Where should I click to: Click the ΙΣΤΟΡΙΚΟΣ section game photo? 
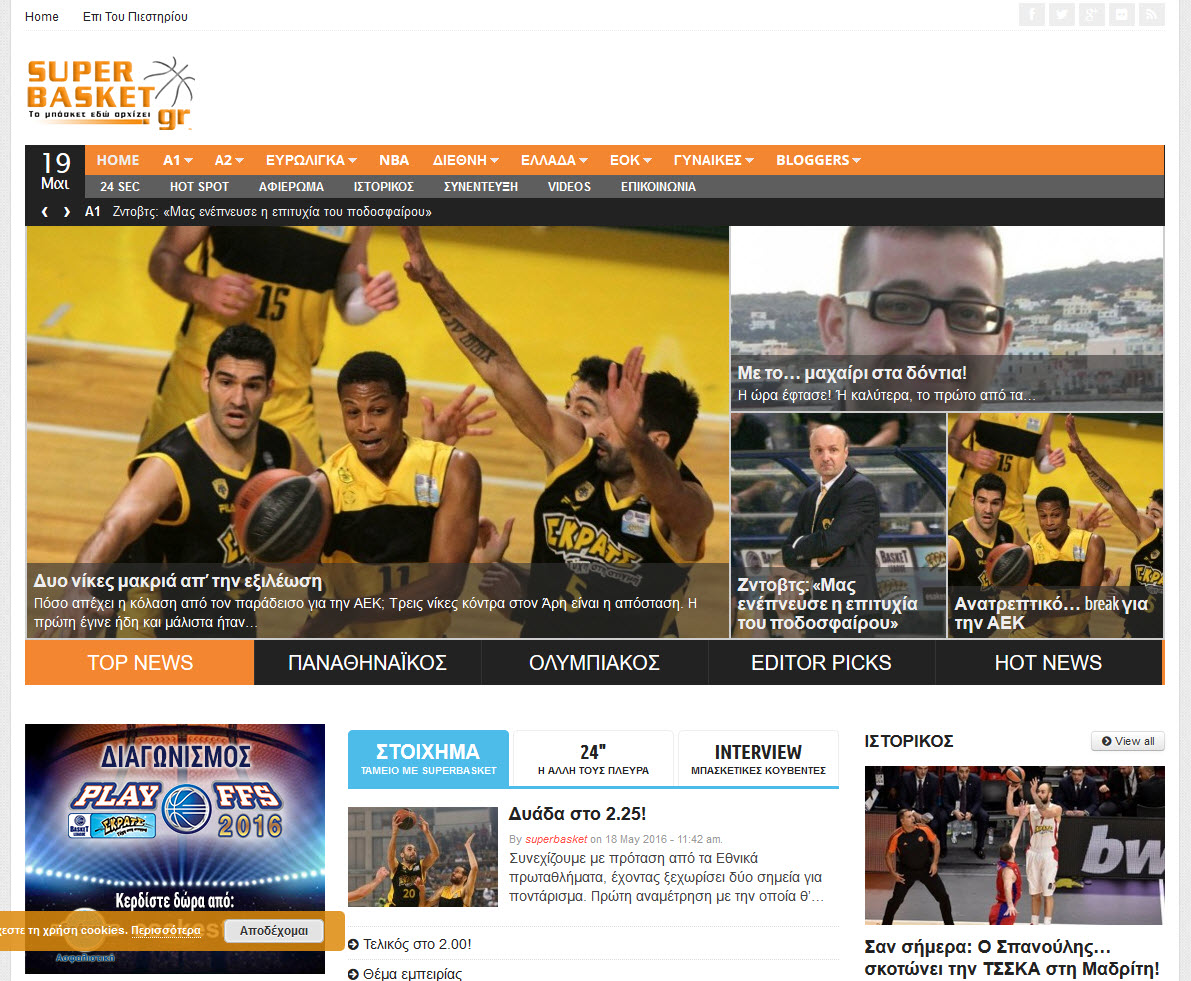(x=1014, y=845)
